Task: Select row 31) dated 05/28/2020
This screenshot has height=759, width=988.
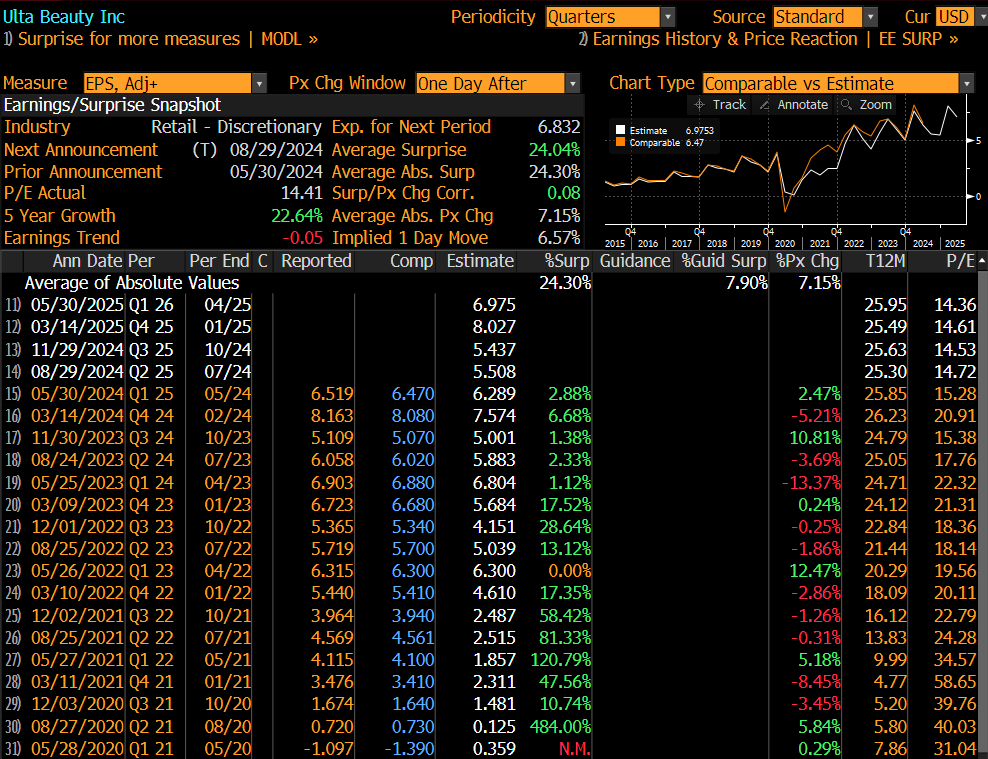Action: [491, 748]
